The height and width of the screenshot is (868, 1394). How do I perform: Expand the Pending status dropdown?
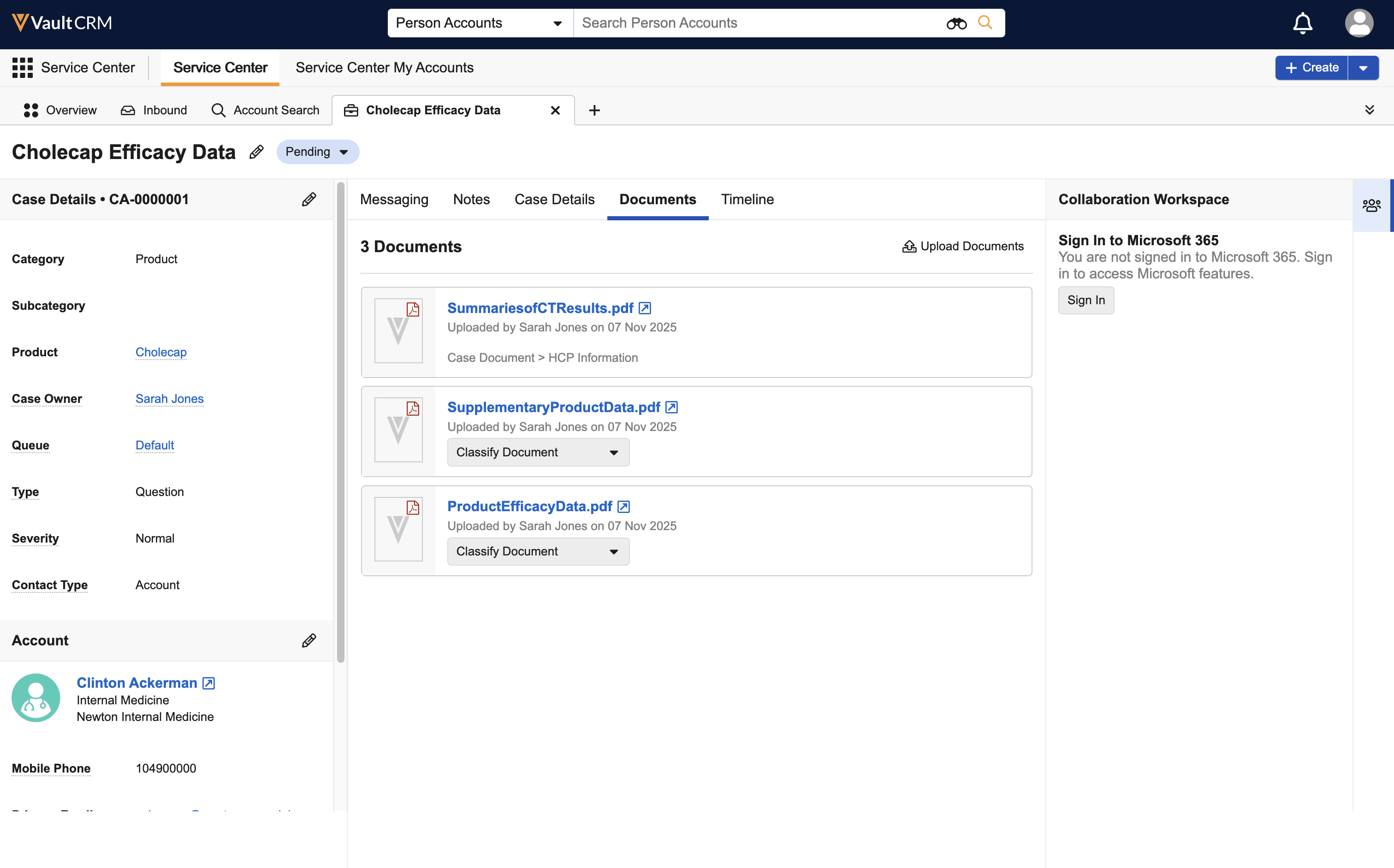pyautogui.click(x=318, y=152)
